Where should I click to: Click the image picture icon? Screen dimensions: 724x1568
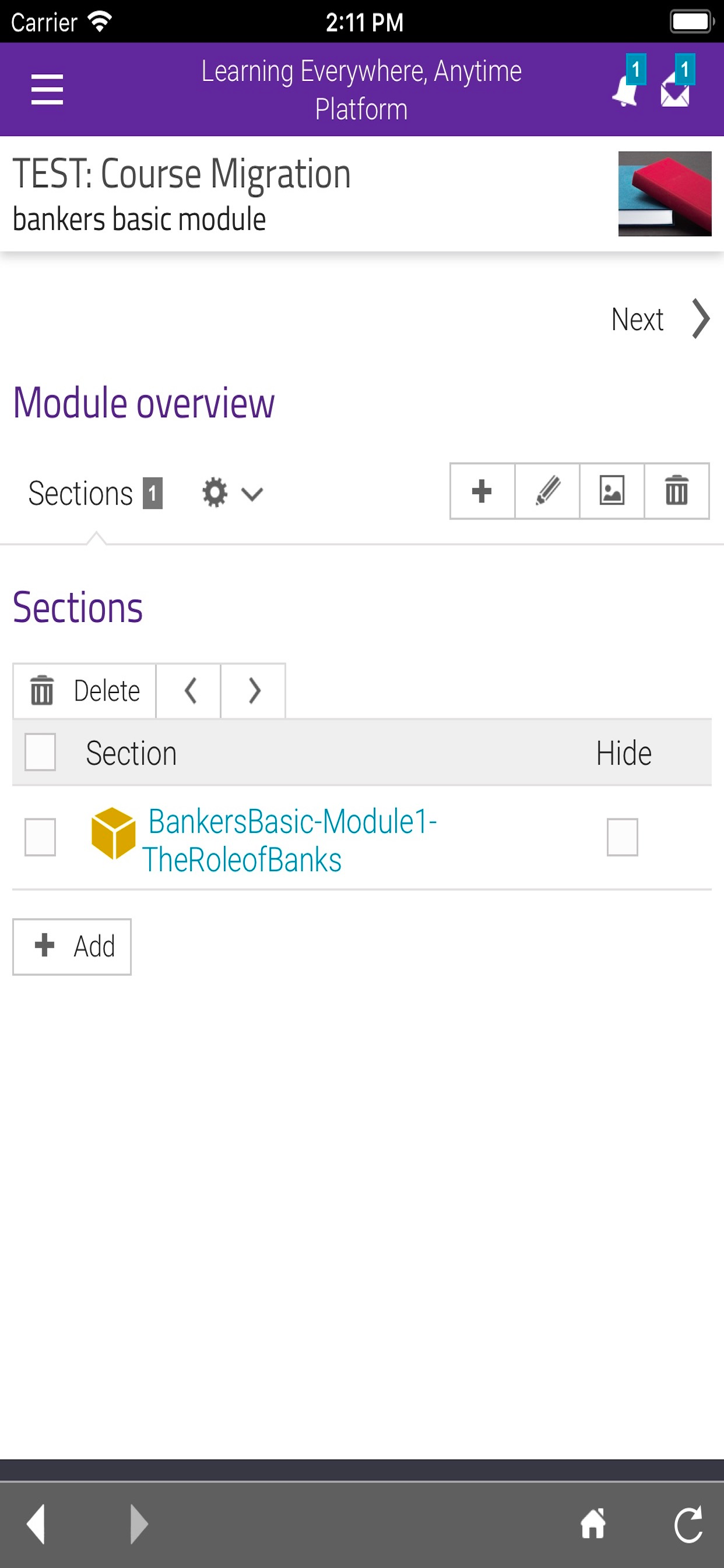[x=611, y=491]
